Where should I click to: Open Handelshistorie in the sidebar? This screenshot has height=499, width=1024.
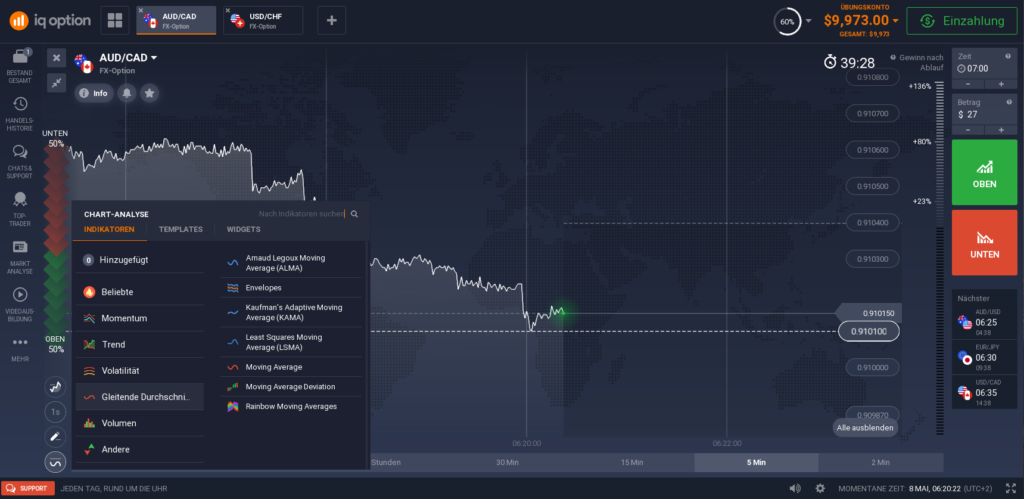(x=20, y=114)
